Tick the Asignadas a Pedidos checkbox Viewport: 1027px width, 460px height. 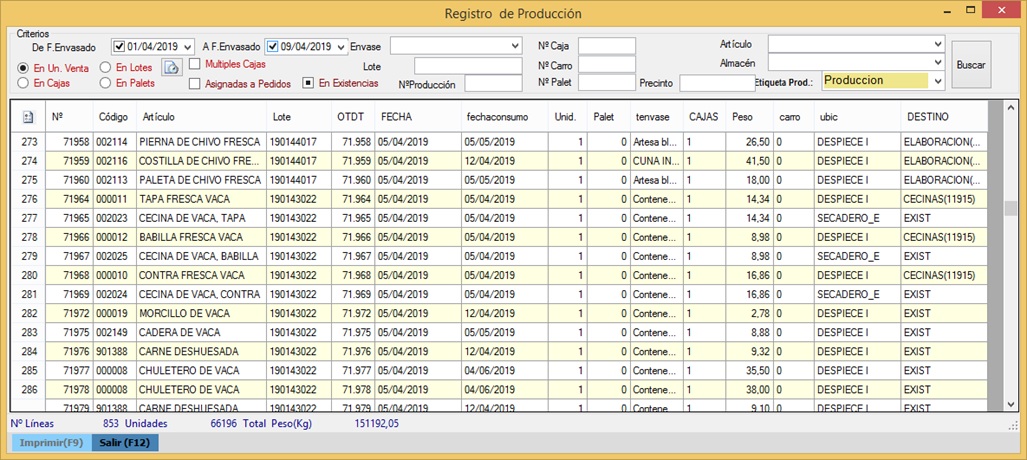pos(194,84)
